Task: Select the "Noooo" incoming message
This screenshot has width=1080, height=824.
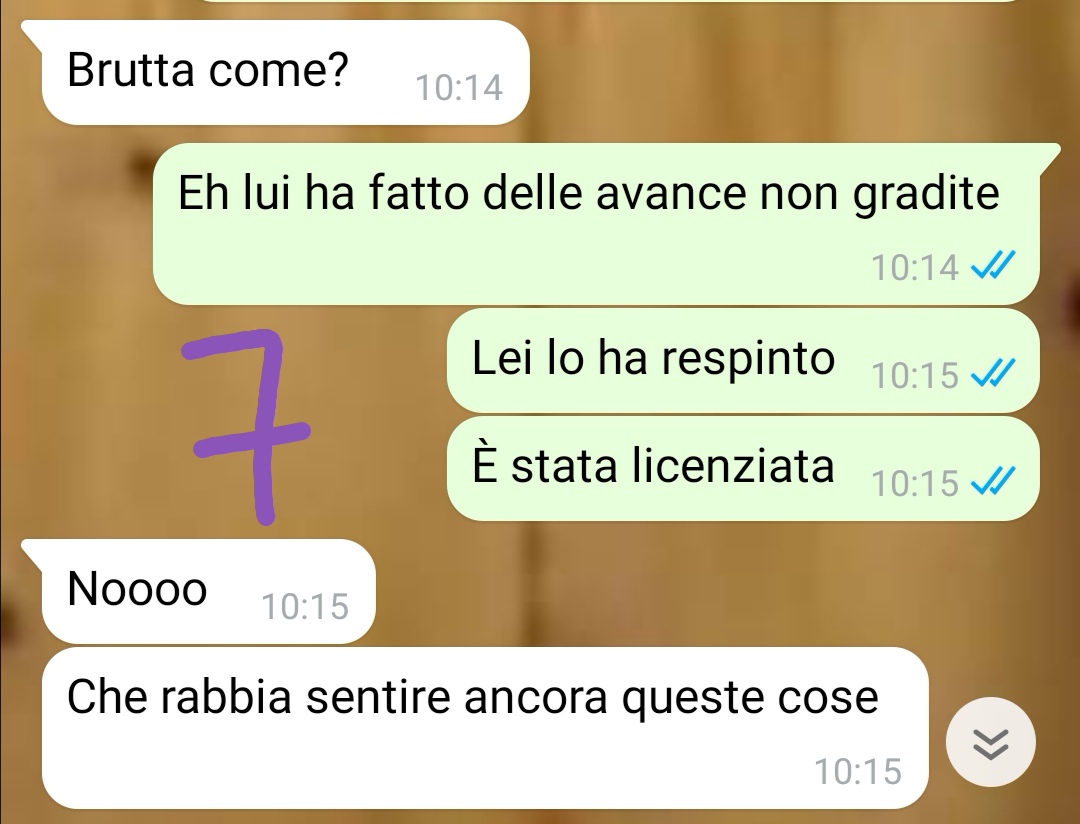Action: tap(209, 591)
